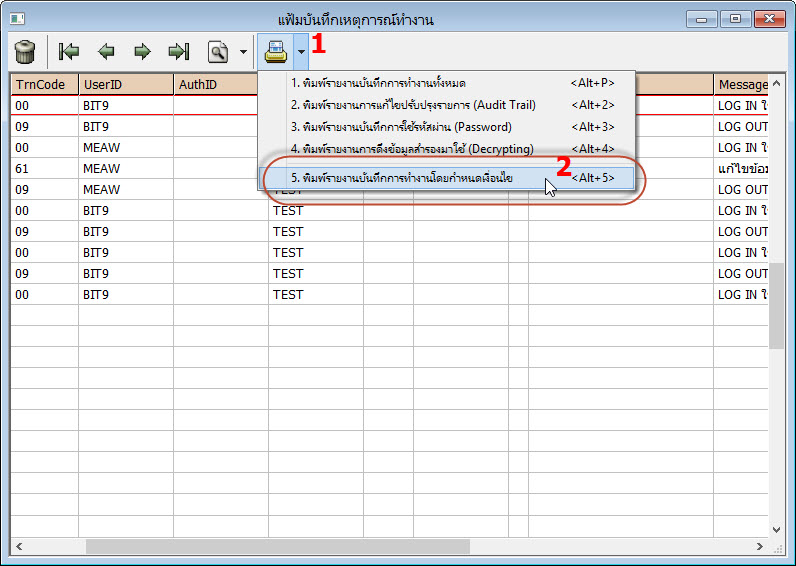Select the first row LOG IN message cell
Viewport: 796px width, 566px height.
click(741, 106)
